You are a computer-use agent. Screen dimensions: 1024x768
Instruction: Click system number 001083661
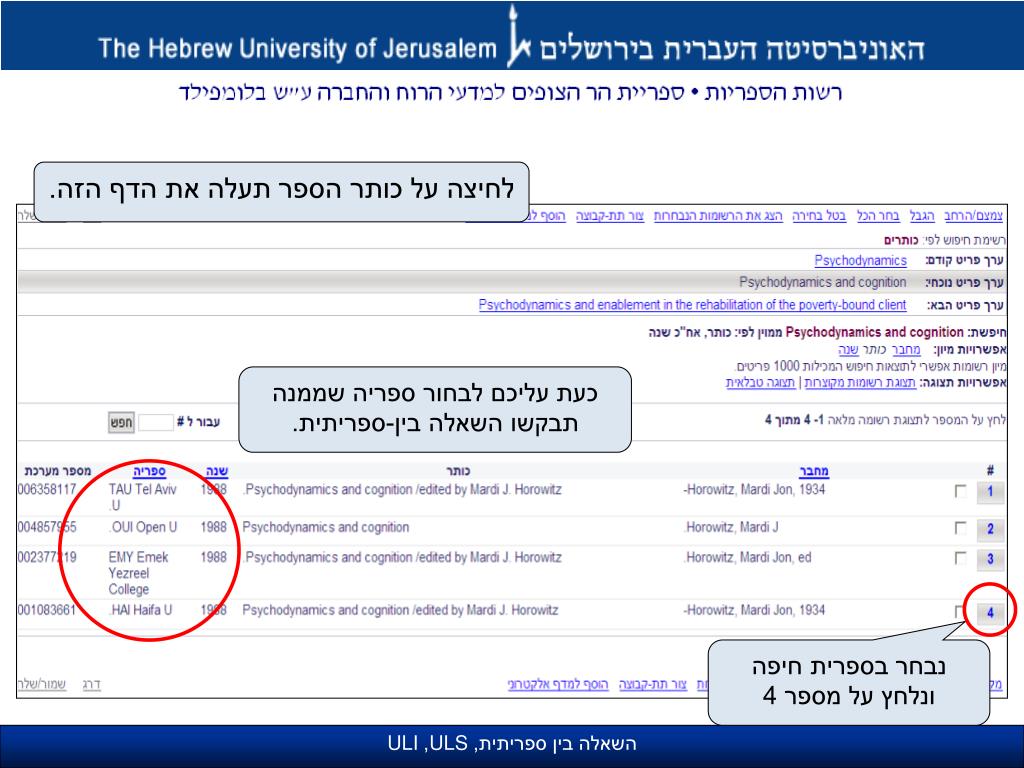click(x=47, y=610)
